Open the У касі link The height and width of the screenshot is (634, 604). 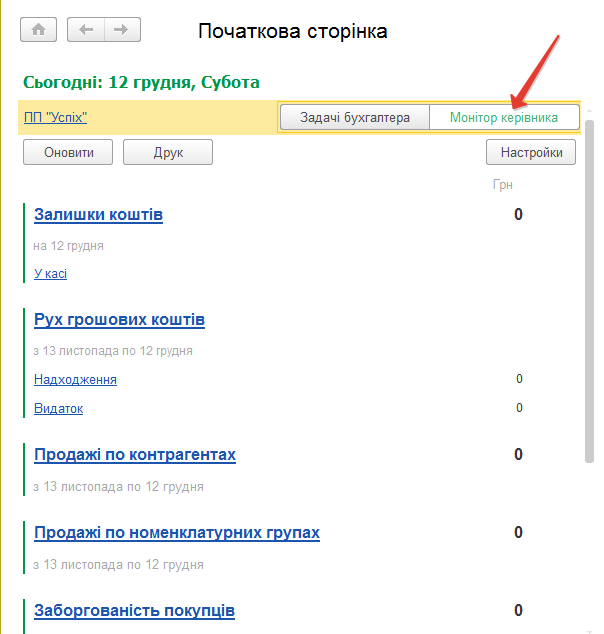click(51, 274)
